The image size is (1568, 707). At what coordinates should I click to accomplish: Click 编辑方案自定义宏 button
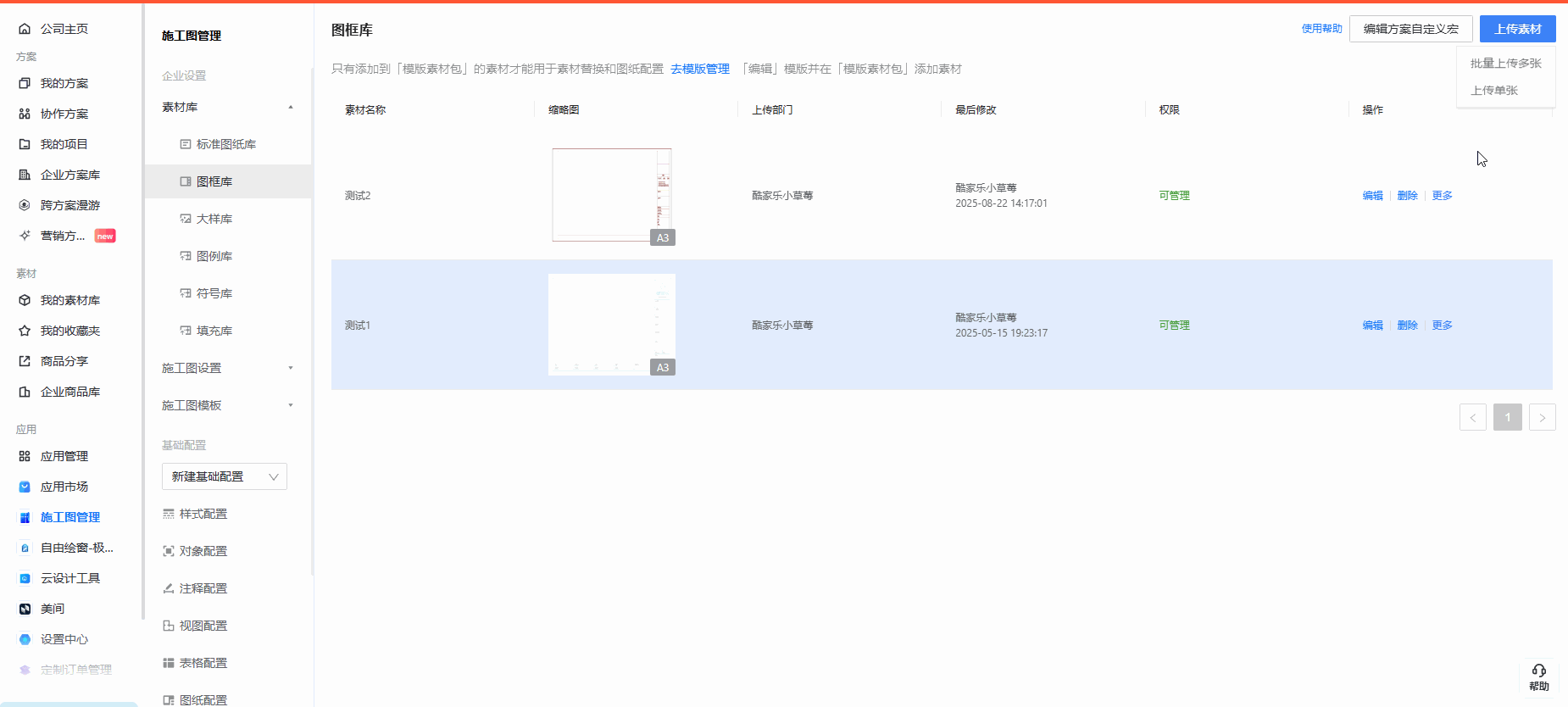click(x=1410, y=29)
